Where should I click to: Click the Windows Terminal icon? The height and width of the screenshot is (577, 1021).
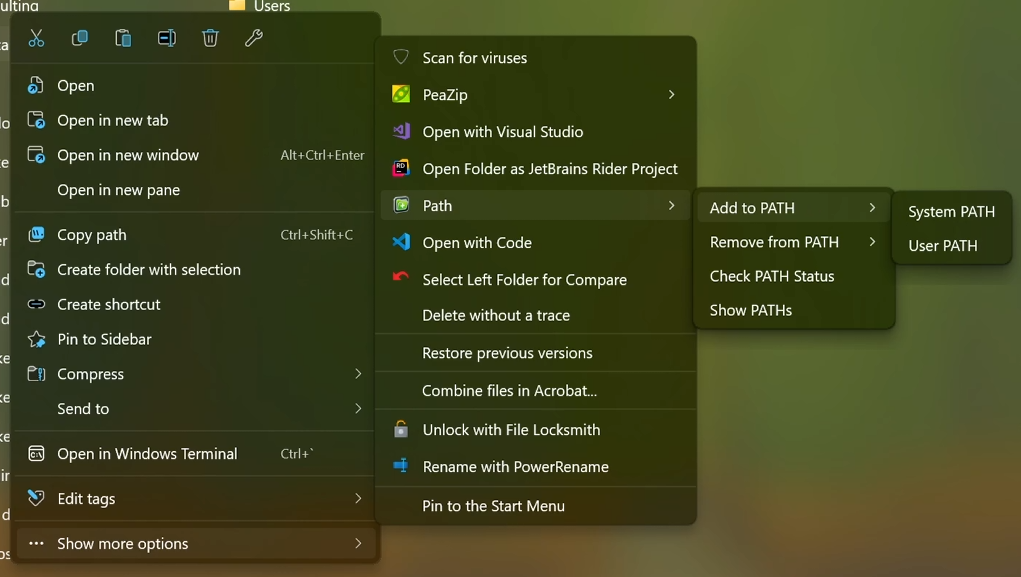coord(36,453)
